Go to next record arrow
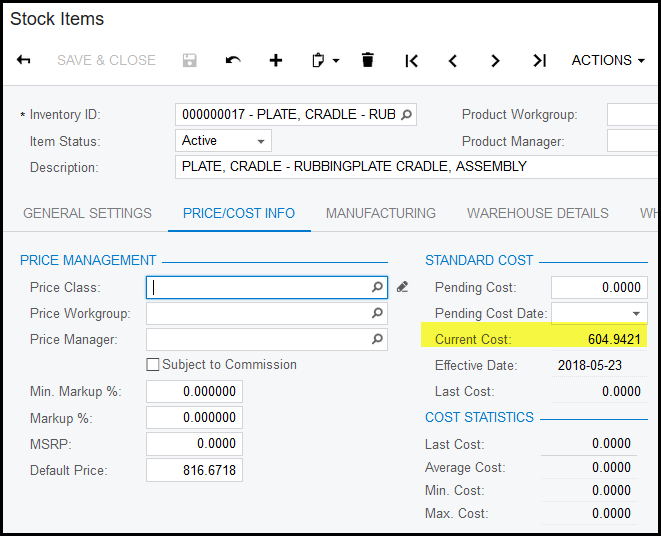 click(x=495, y=61)
